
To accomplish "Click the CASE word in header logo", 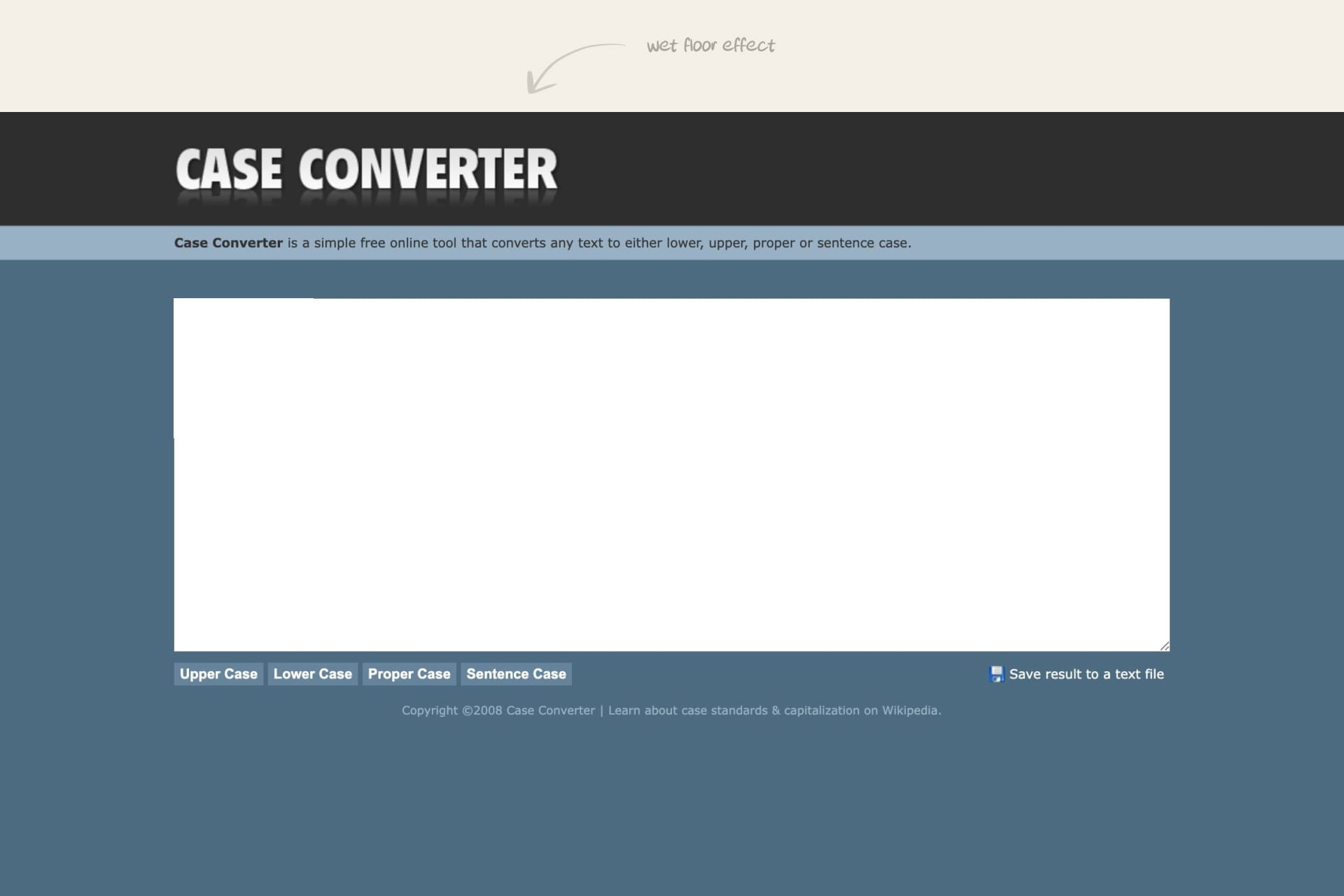I will pos(229,169).
